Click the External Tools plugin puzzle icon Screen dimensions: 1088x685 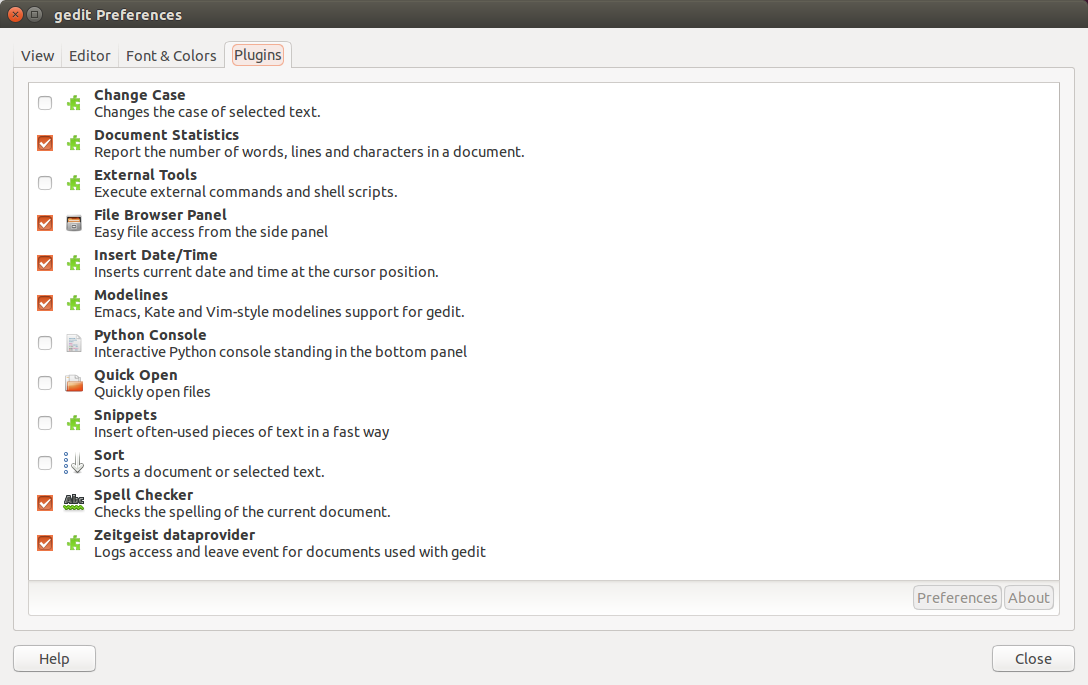[74, 183]
